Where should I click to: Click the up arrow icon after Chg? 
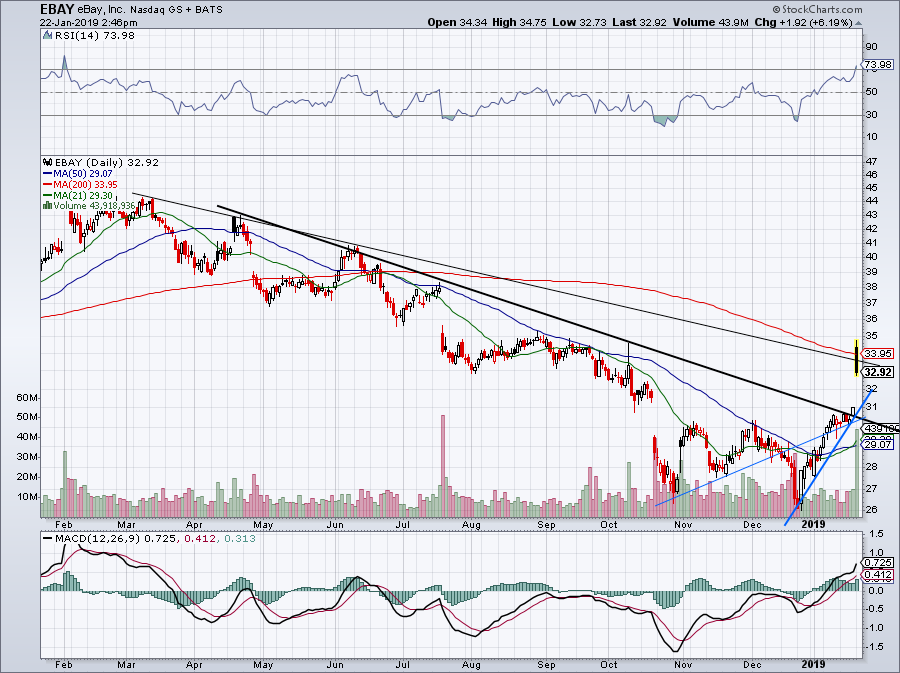(858, 23)
